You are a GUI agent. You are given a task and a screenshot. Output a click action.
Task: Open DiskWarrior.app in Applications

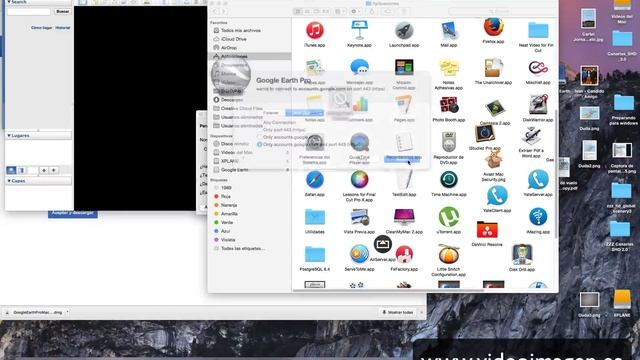(x=538, y=105)
